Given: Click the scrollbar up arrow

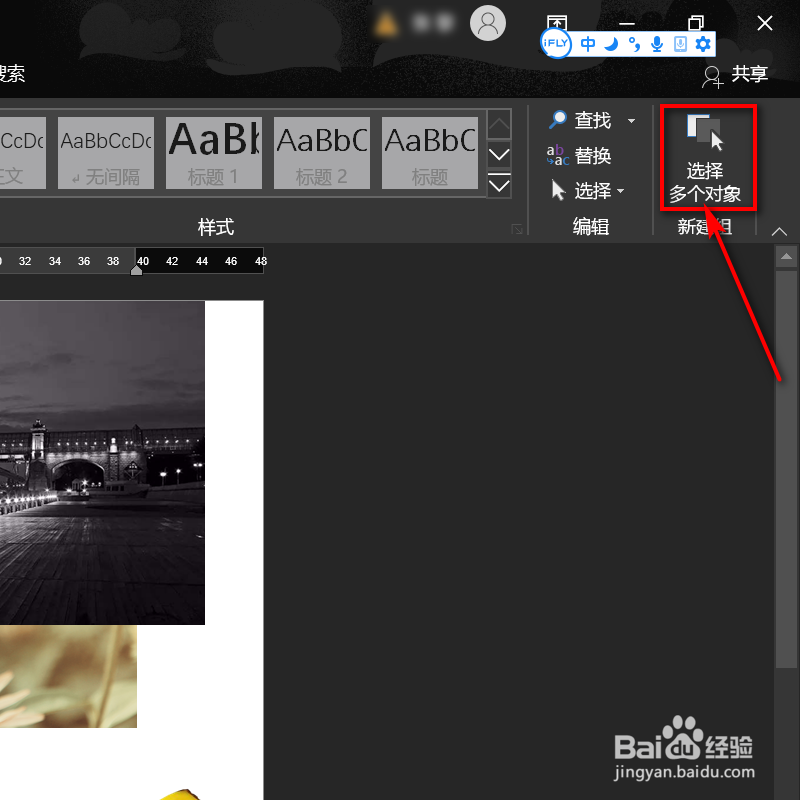Looking at the screenshot, I should click(786, 256).
